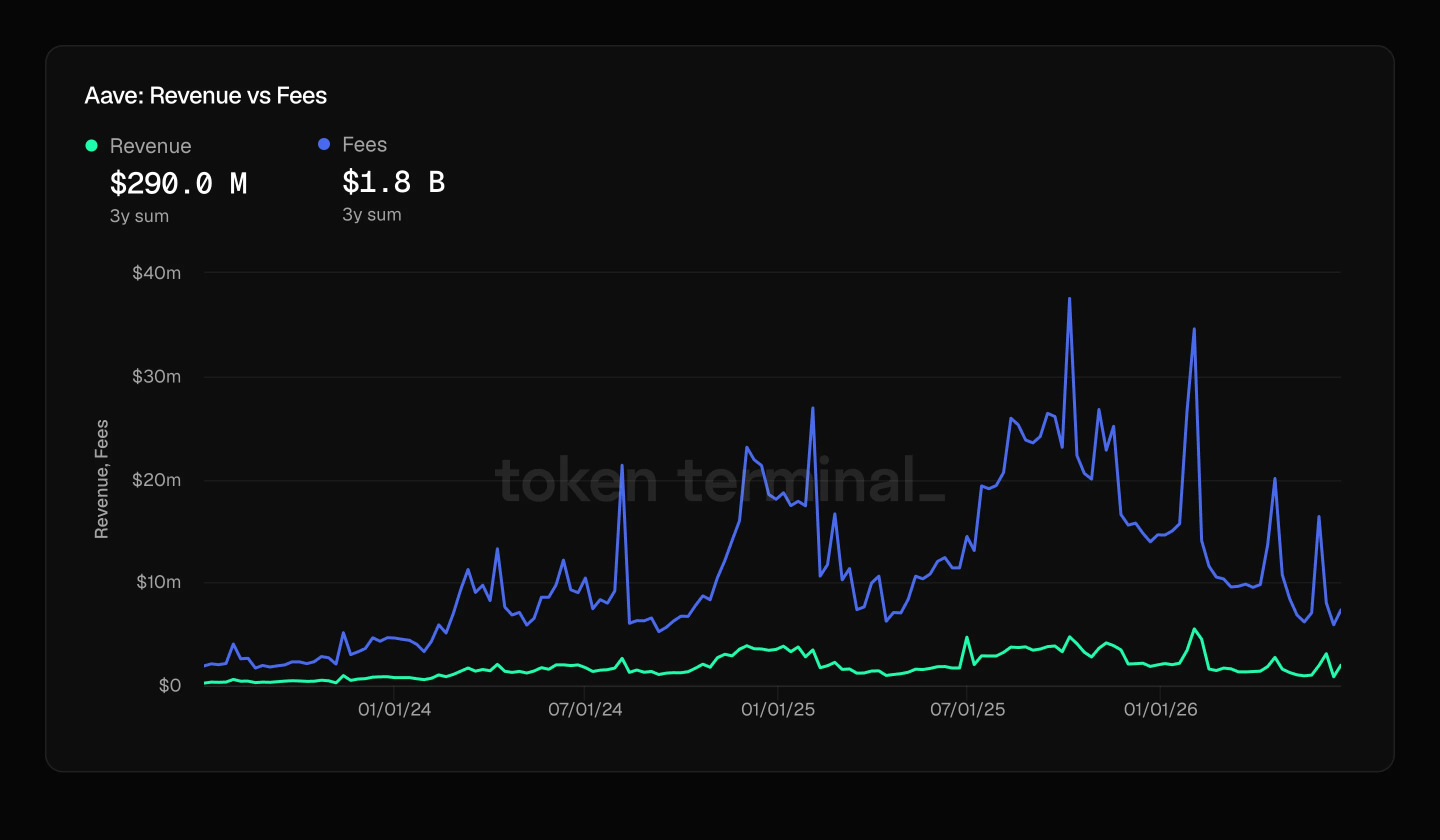Click the '07/01/25' x-axis date label
This screenshot has width=1440, height=840.
[967, 709]
